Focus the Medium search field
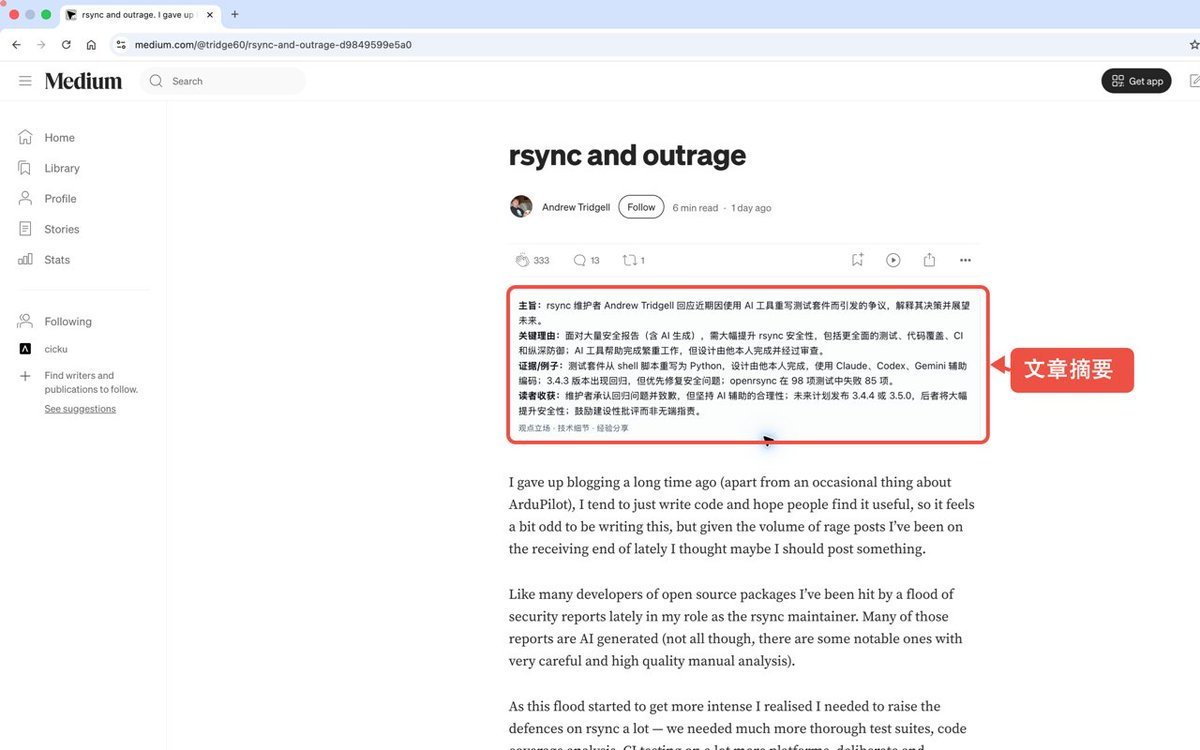The image size is (1200, 750). [223, 81]
